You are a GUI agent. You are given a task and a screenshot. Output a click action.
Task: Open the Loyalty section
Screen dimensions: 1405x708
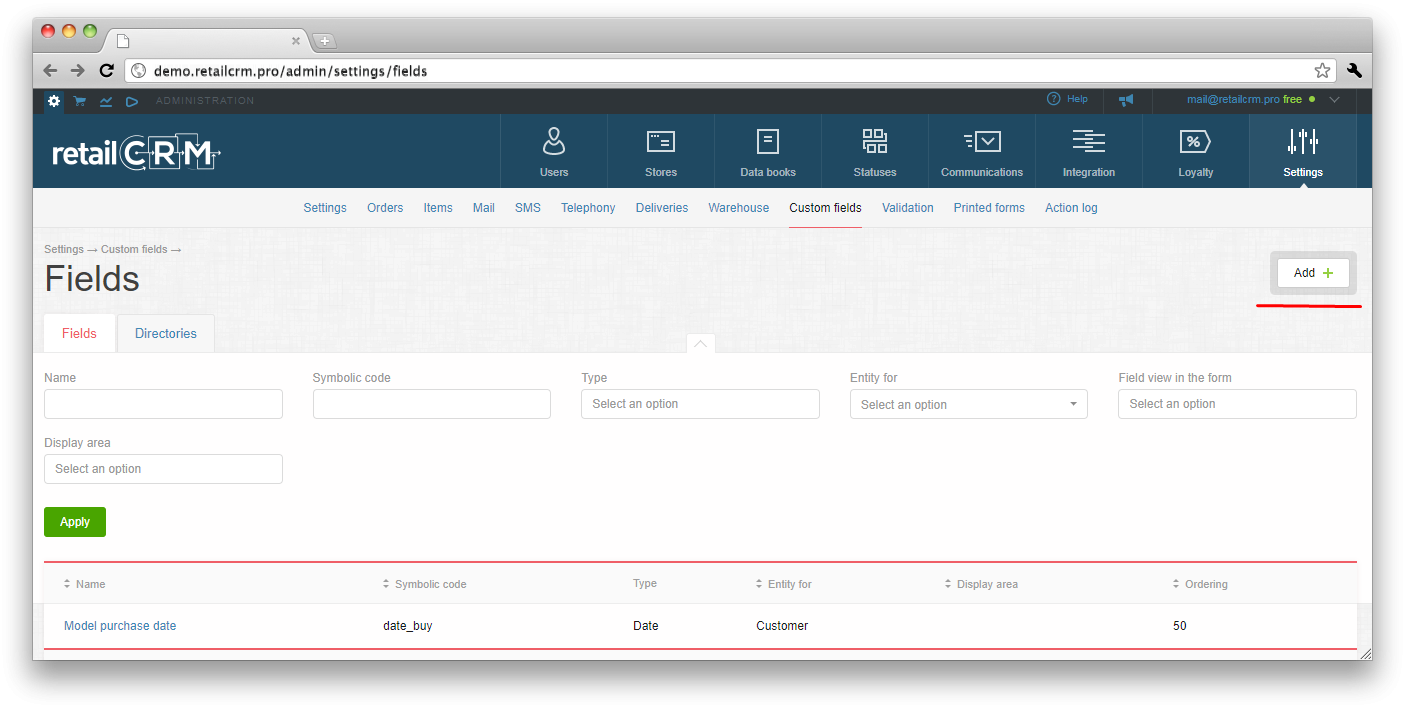(x=1196, y=151)
